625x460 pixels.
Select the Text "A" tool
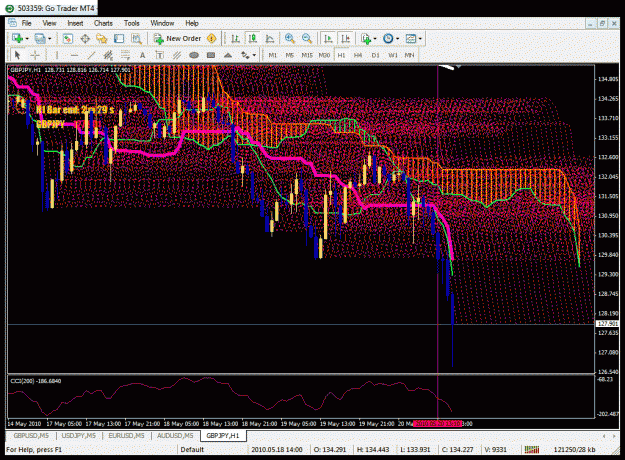pyautogui.click(x=142, y=55)
